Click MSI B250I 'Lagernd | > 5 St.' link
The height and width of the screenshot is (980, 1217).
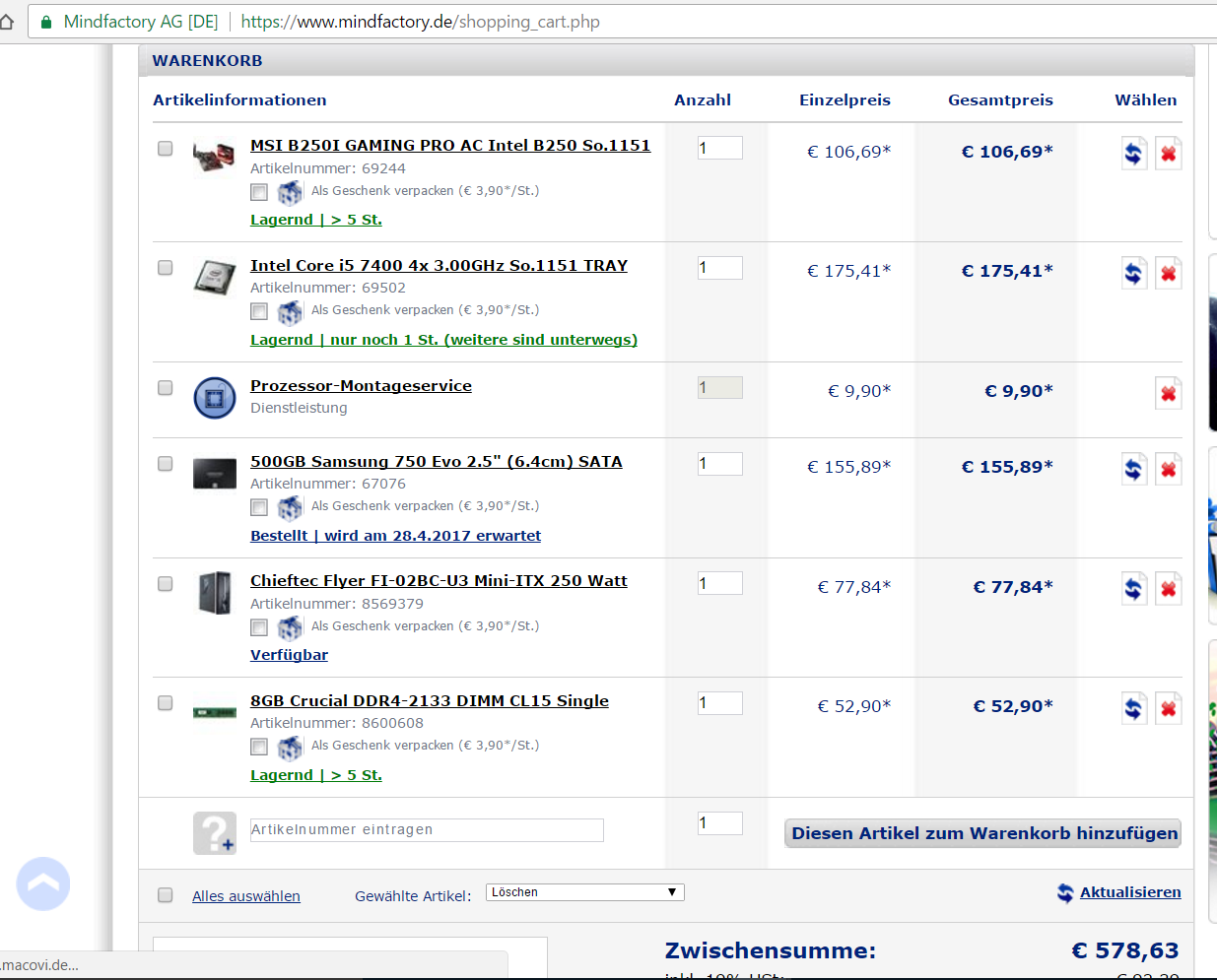click(x=316, y=220)
